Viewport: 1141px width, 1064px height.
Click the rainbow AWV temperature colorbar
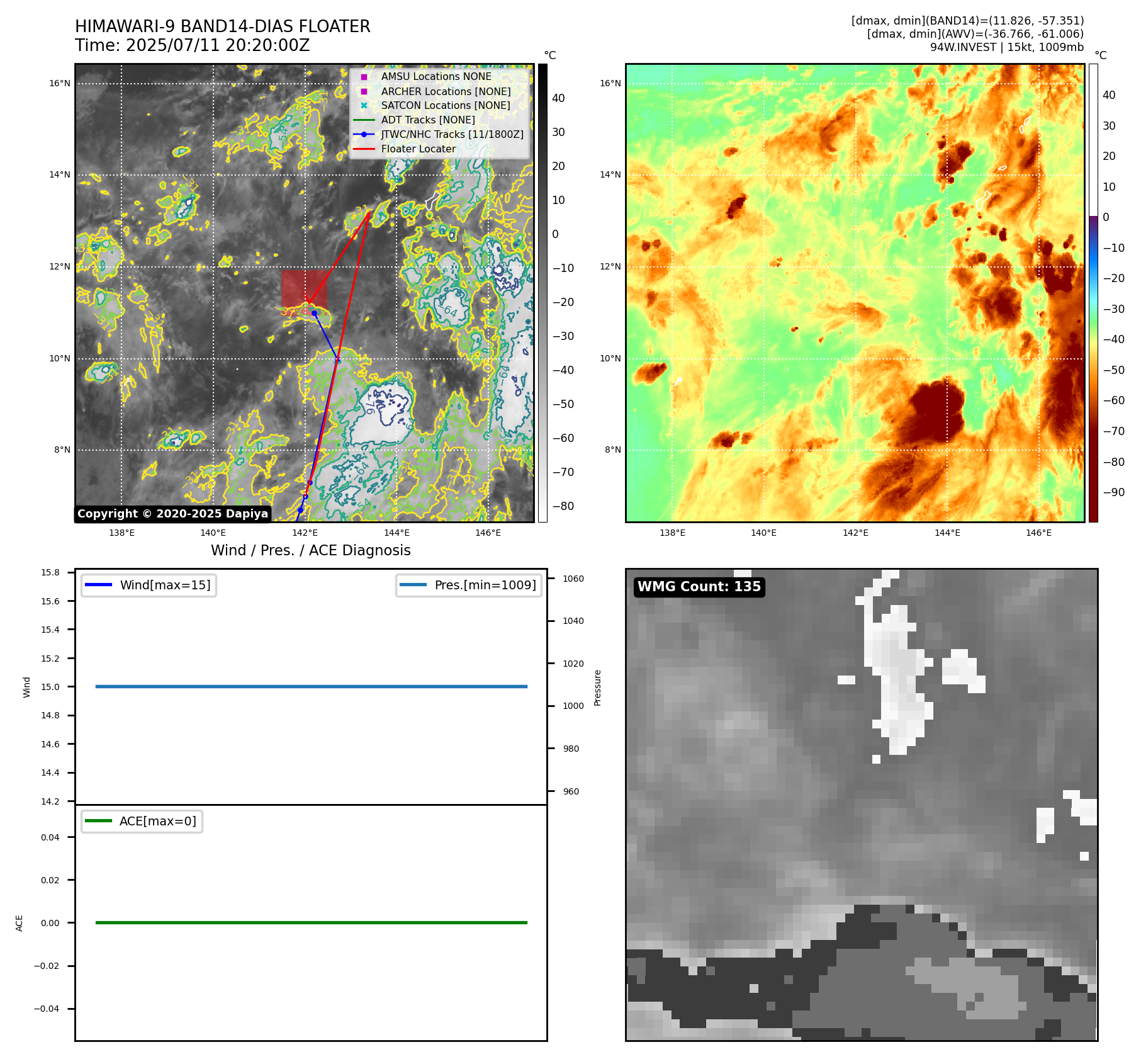pos(1093,293)
